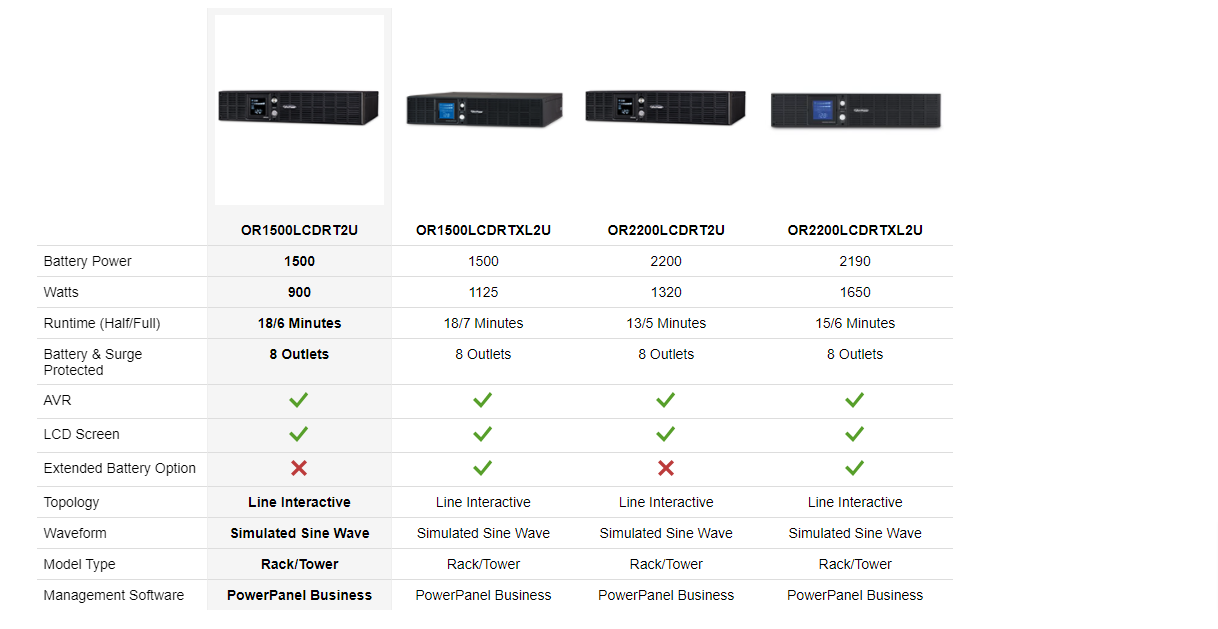Click the OR1500LCDRT2U model name
The image size is (1218, 629).
point(299,230)
